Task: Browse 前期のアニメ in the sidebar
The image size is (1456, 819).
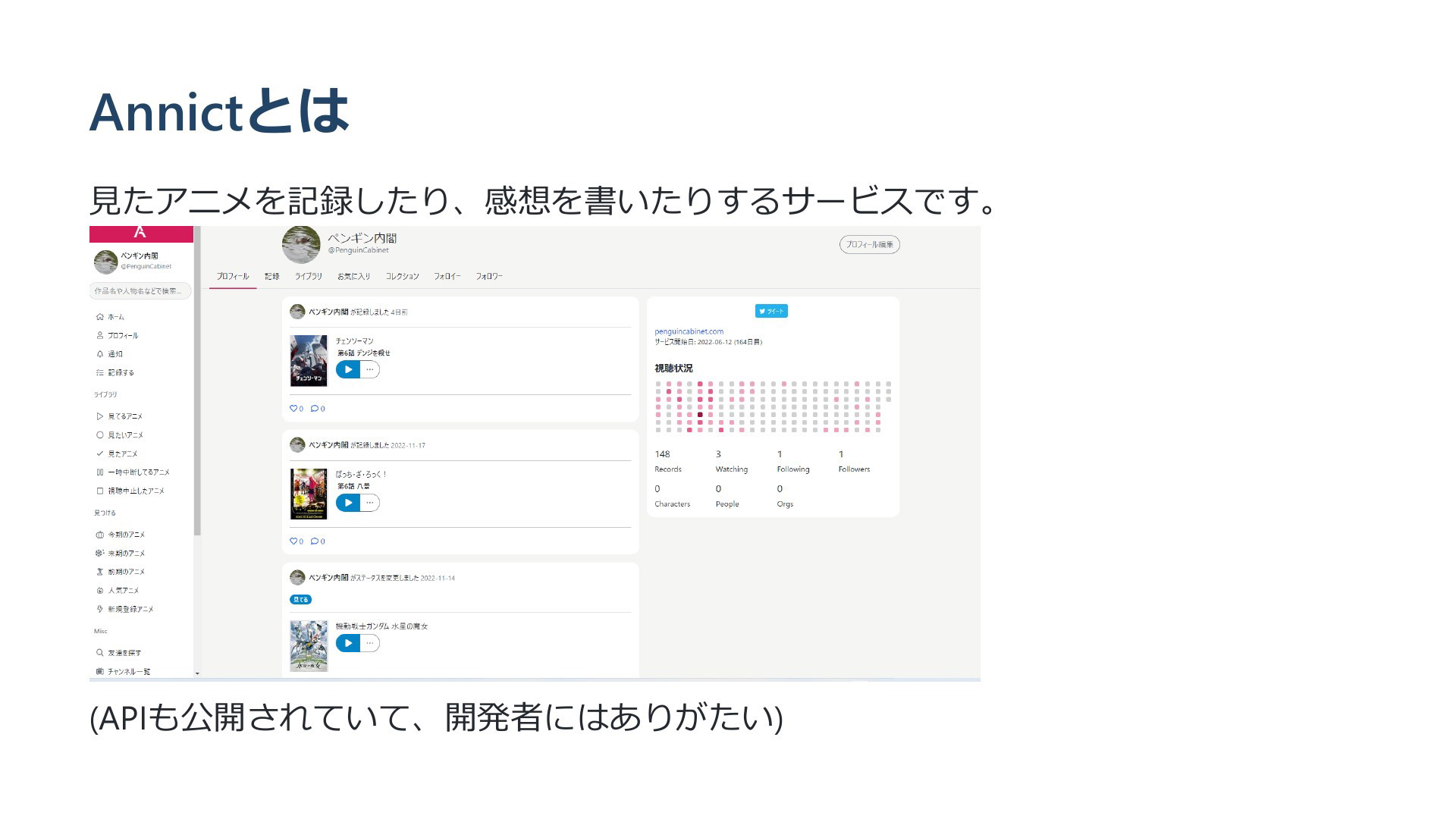Action: click(120, 572)
